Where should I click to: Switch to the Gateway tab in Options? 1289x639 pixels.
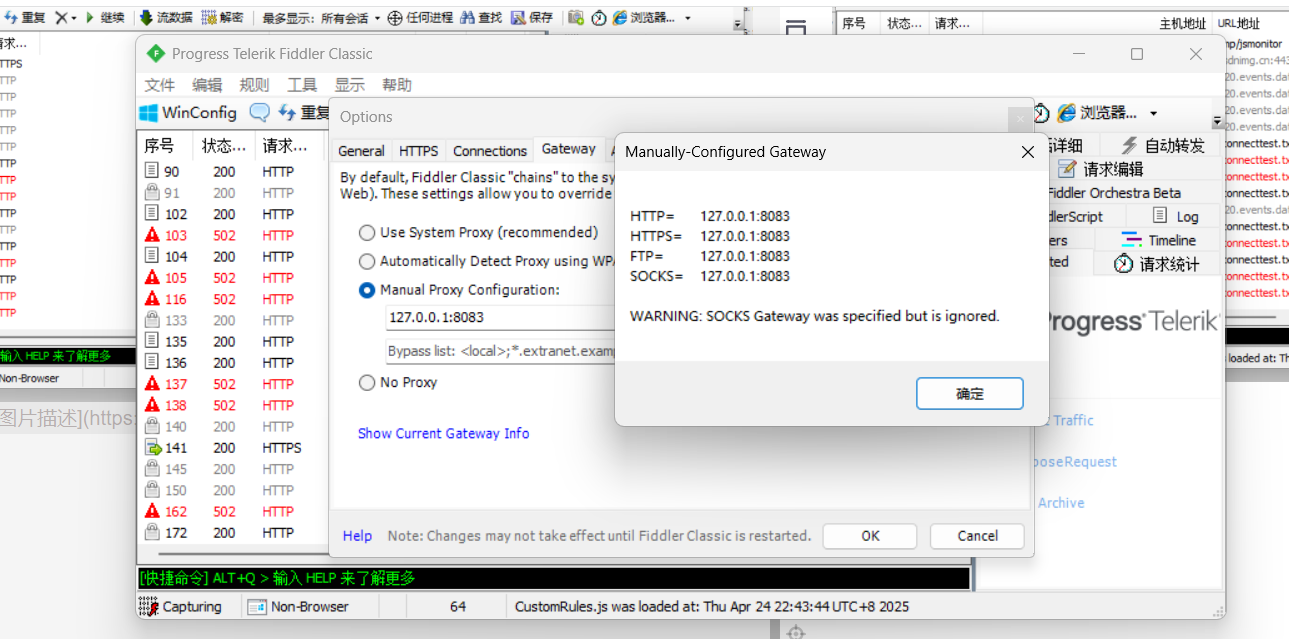[x=568, y=149]
